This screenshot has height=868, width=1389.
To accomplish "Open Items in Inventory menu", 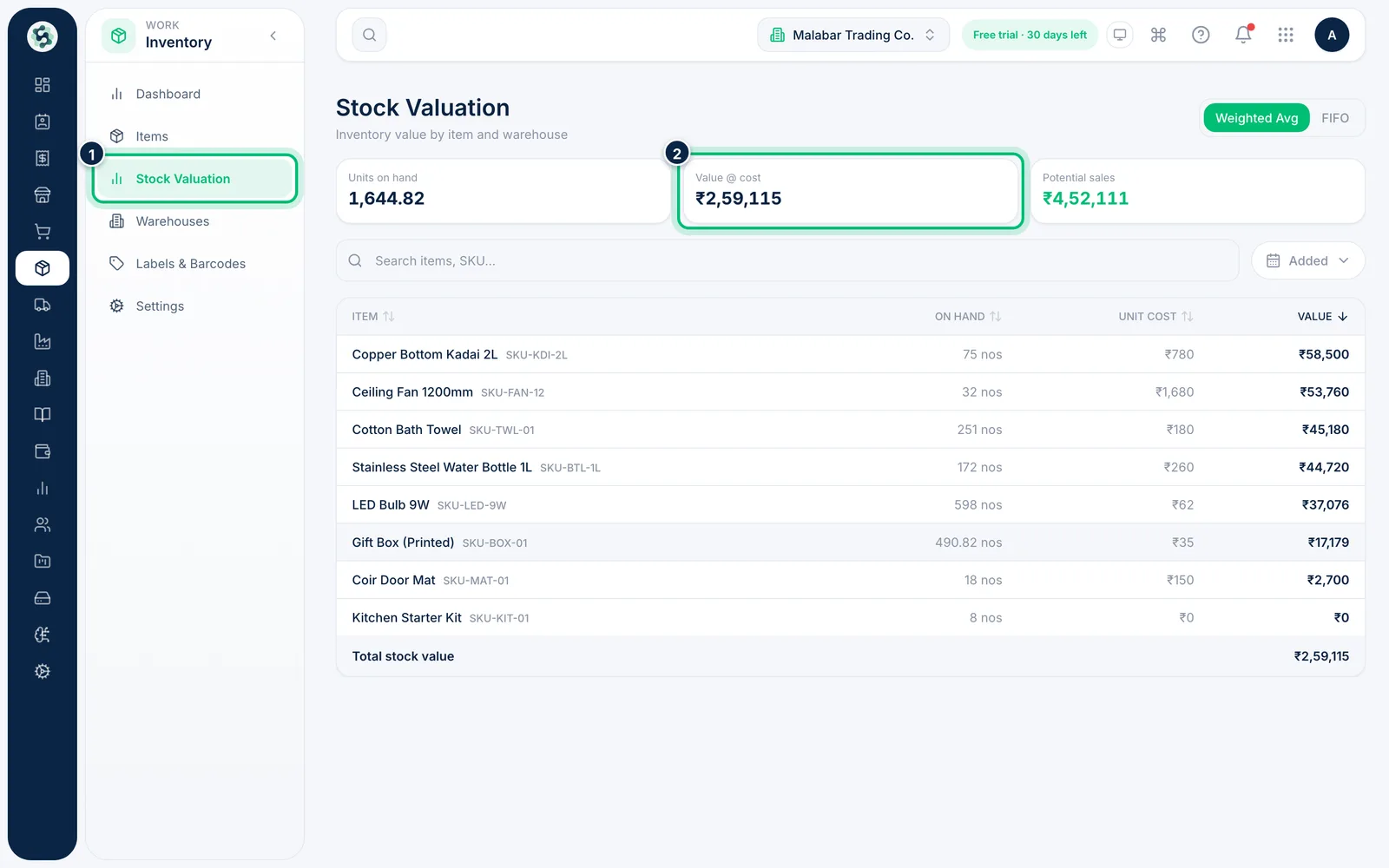I will [x=194, y=136].
